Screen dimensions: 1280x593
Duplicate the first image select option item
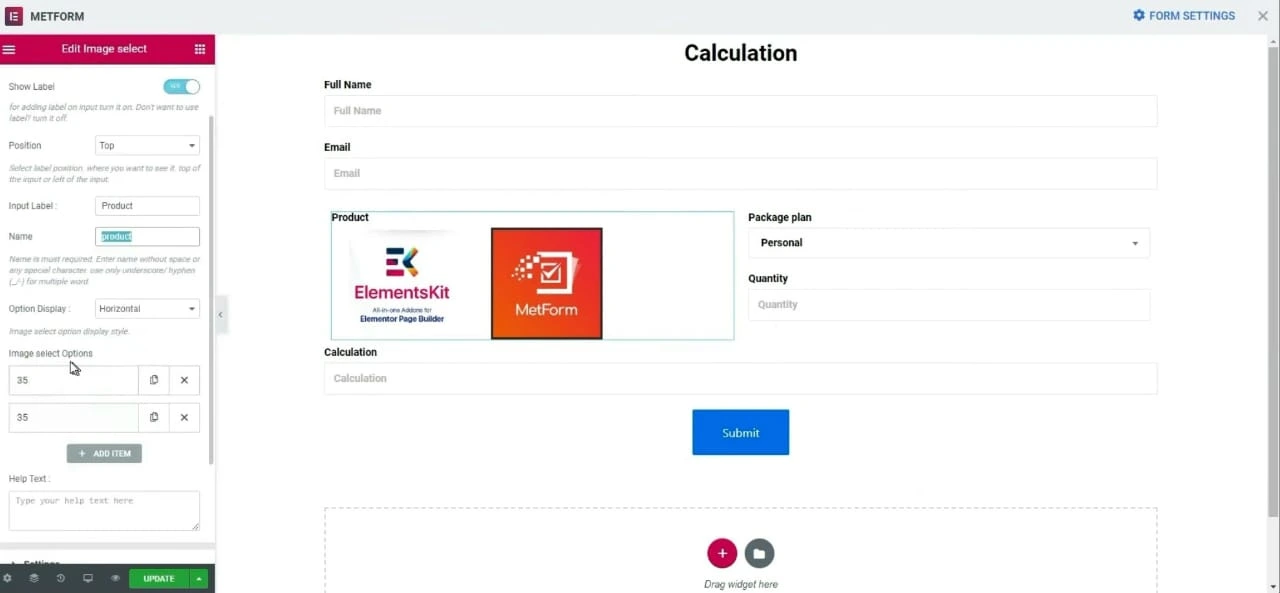154,380
